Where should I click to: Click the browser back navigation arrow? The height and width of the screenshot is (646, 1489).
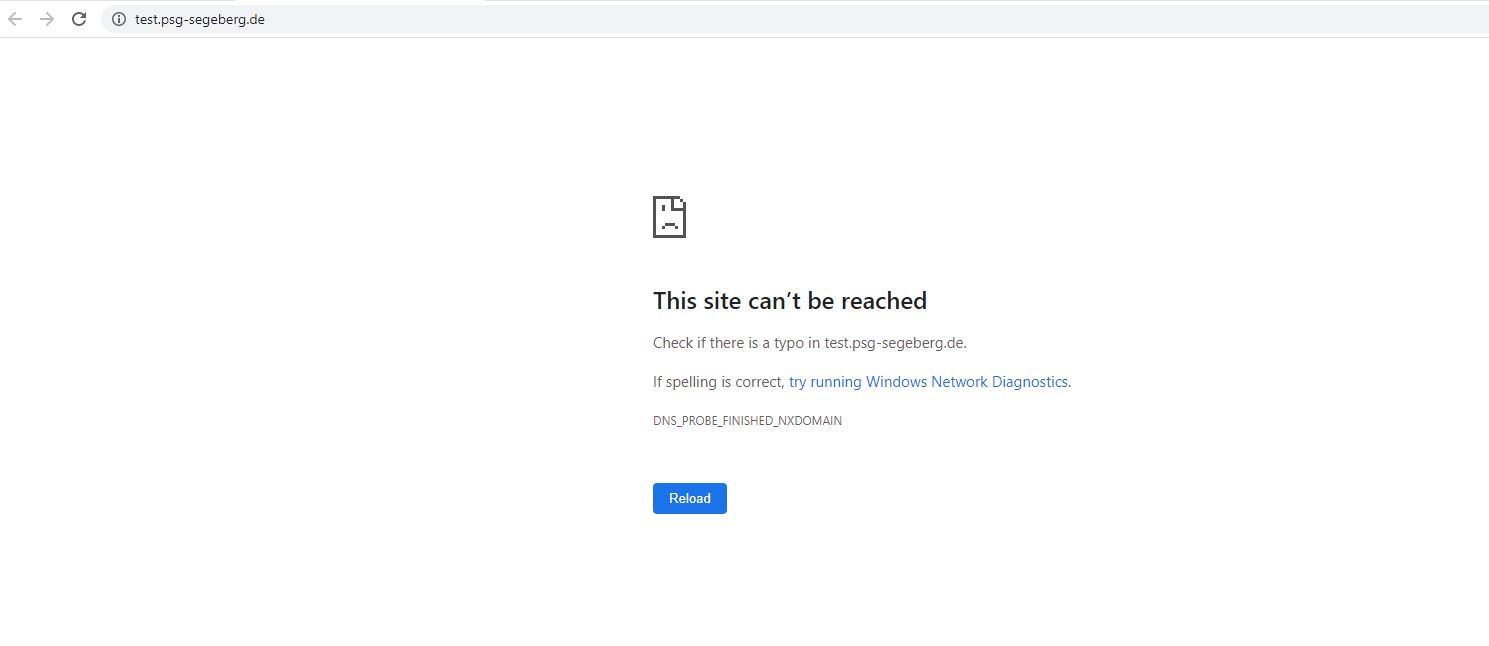click(15, 18)
